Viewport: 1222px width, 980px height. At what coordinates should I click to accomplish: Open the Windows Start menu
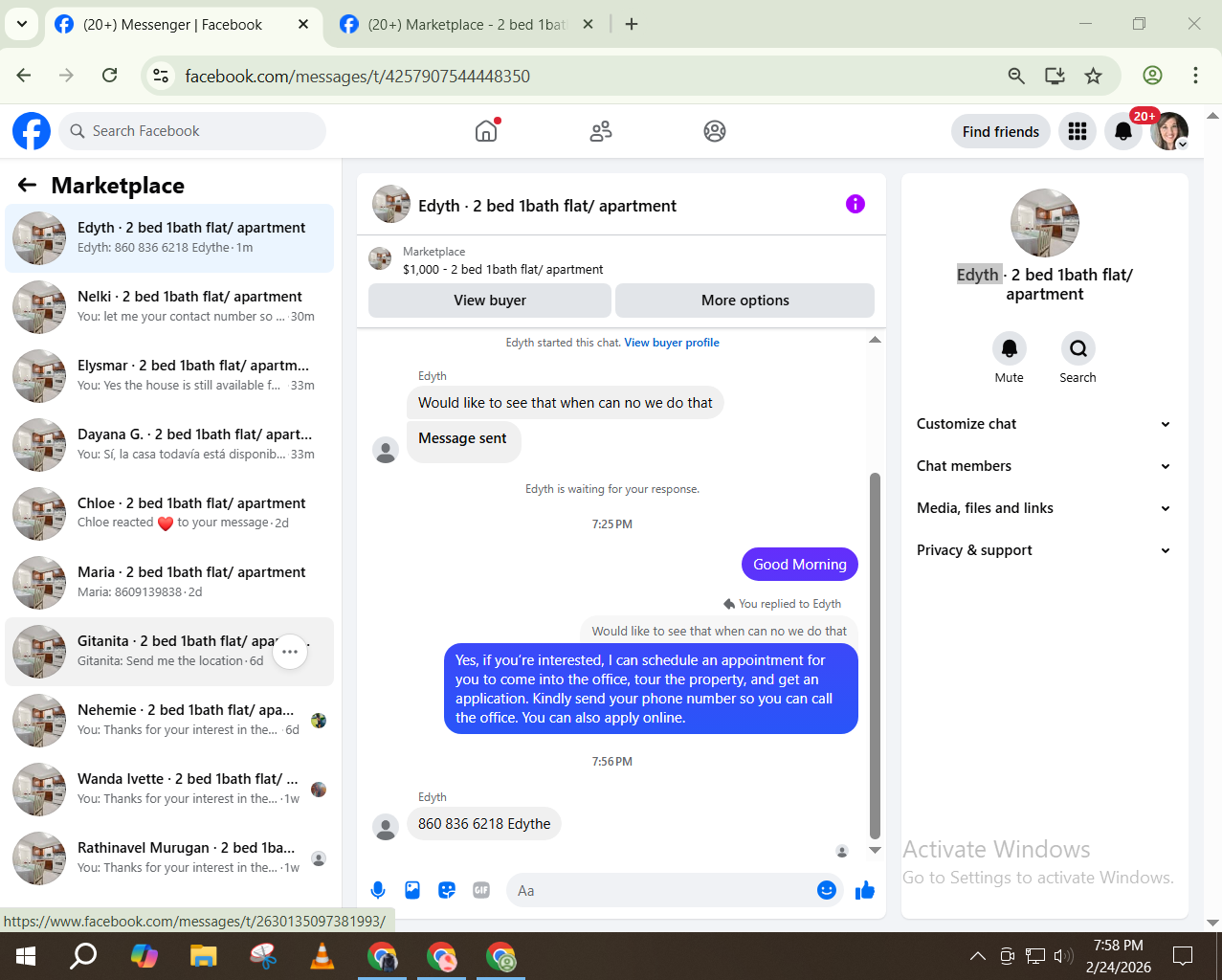click(x=26, y=955)
